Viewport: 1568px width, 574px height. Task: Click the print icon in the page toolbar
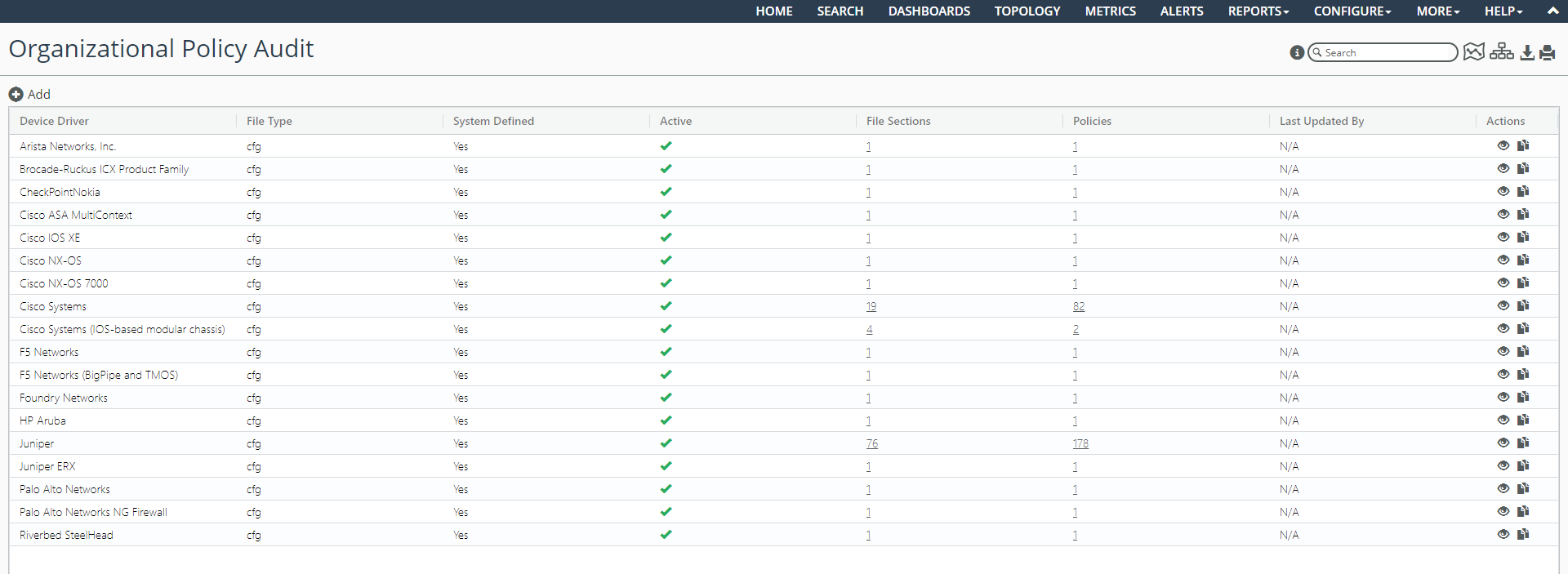point(1547,52)
